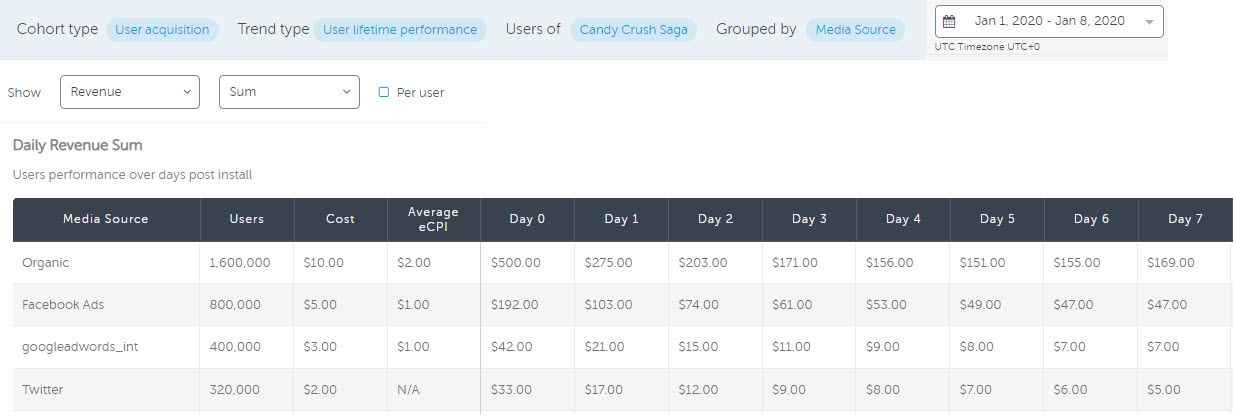
Task: Expand the date range dropdown arrow
Action: point(1149,22)
